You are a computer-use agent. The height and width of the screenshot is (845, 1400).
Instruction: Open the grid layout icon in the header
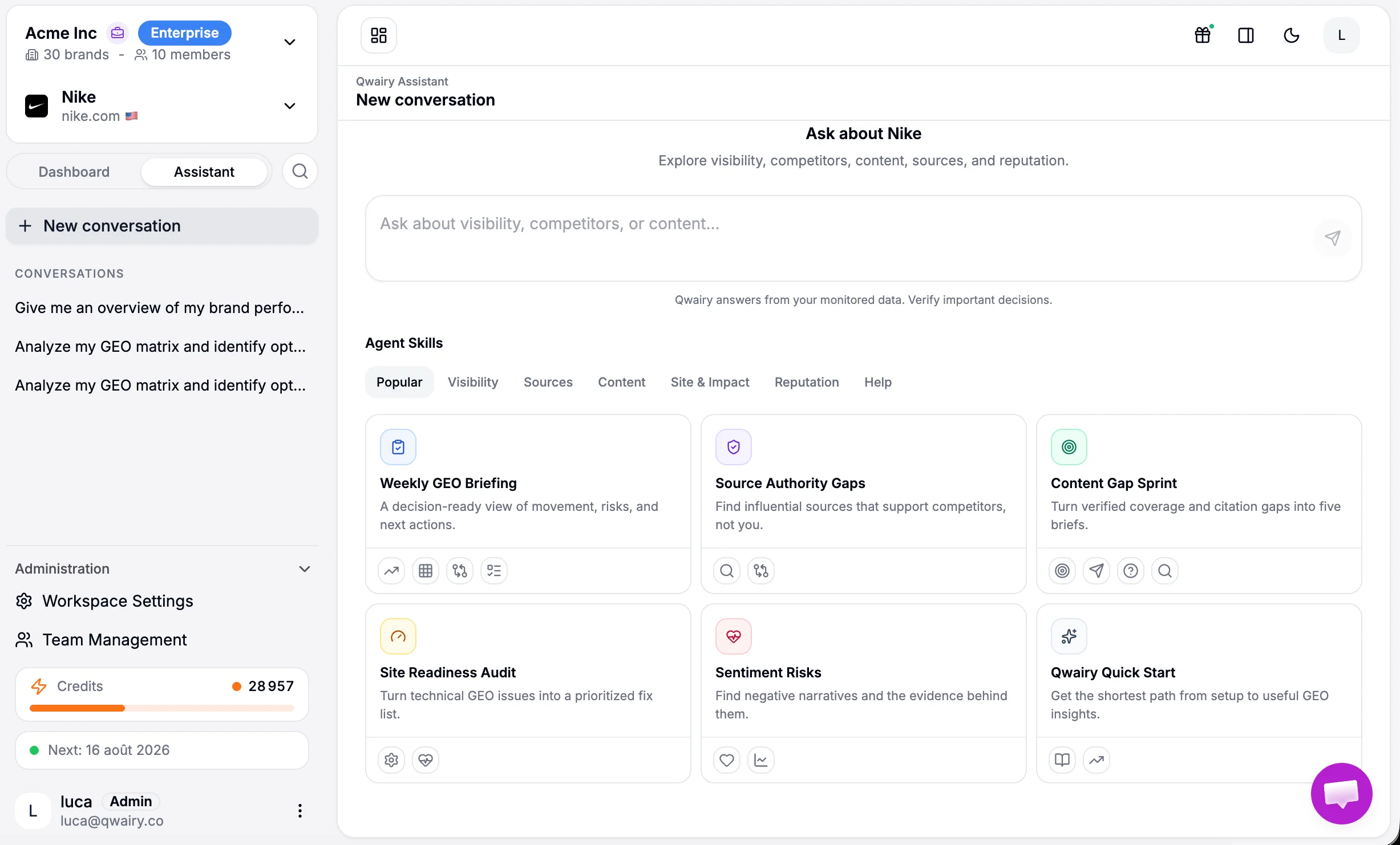tap(379, 35)
